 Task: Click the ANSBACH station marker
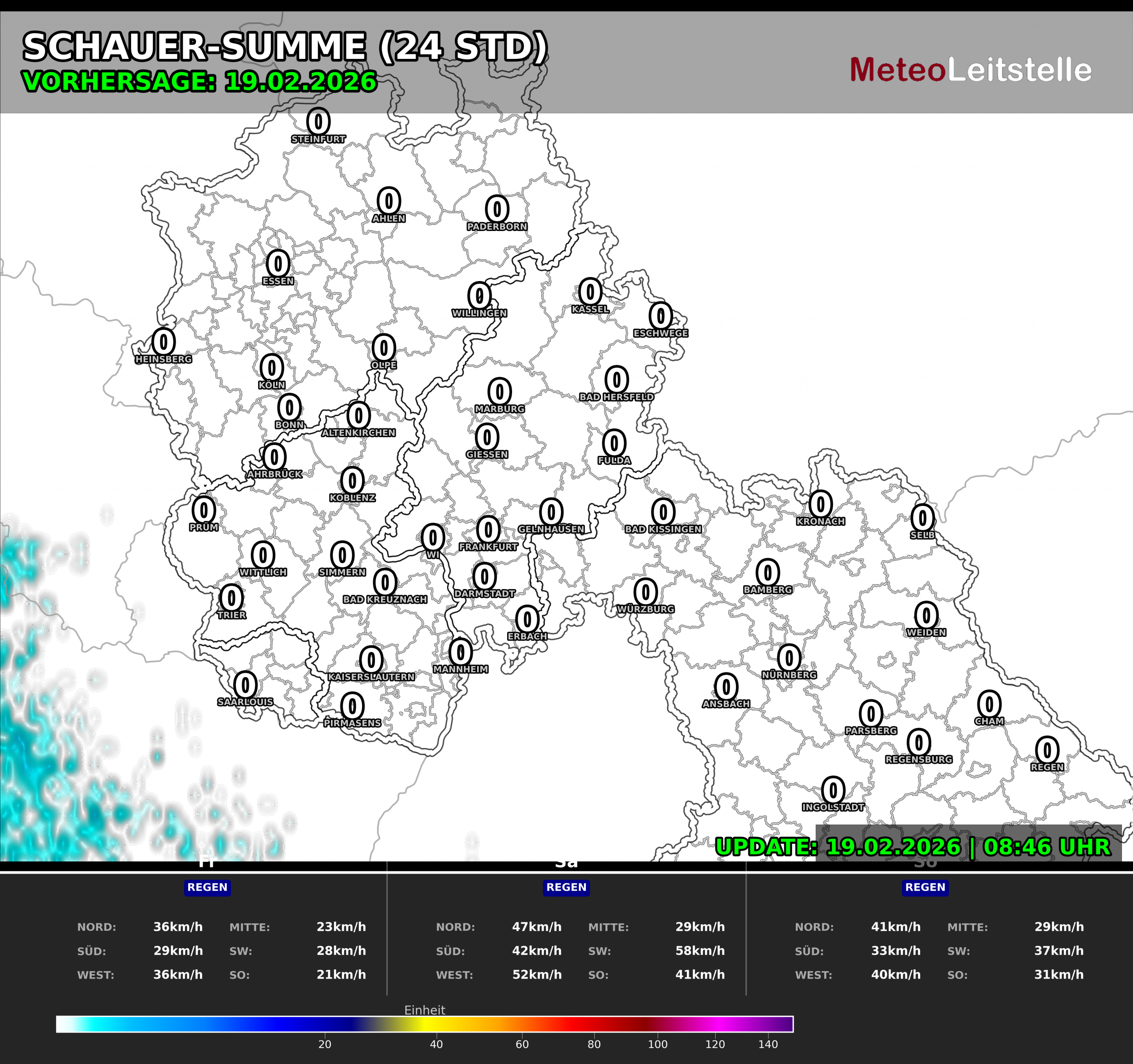click(726, 687)
